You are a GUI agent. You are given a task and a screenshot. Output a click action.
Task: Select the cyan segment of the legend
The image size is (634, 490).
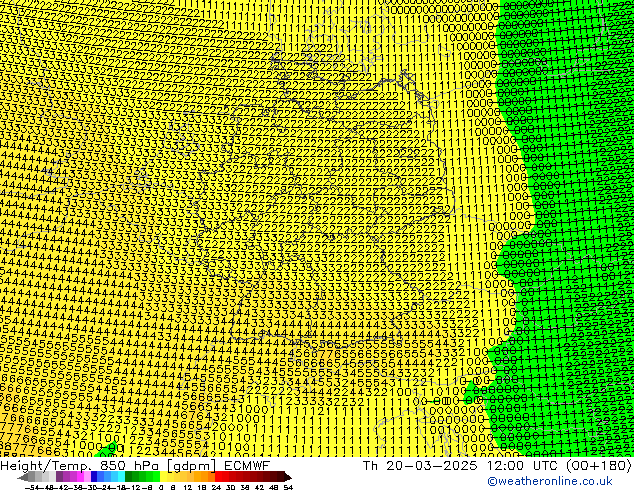pos(118,477)
